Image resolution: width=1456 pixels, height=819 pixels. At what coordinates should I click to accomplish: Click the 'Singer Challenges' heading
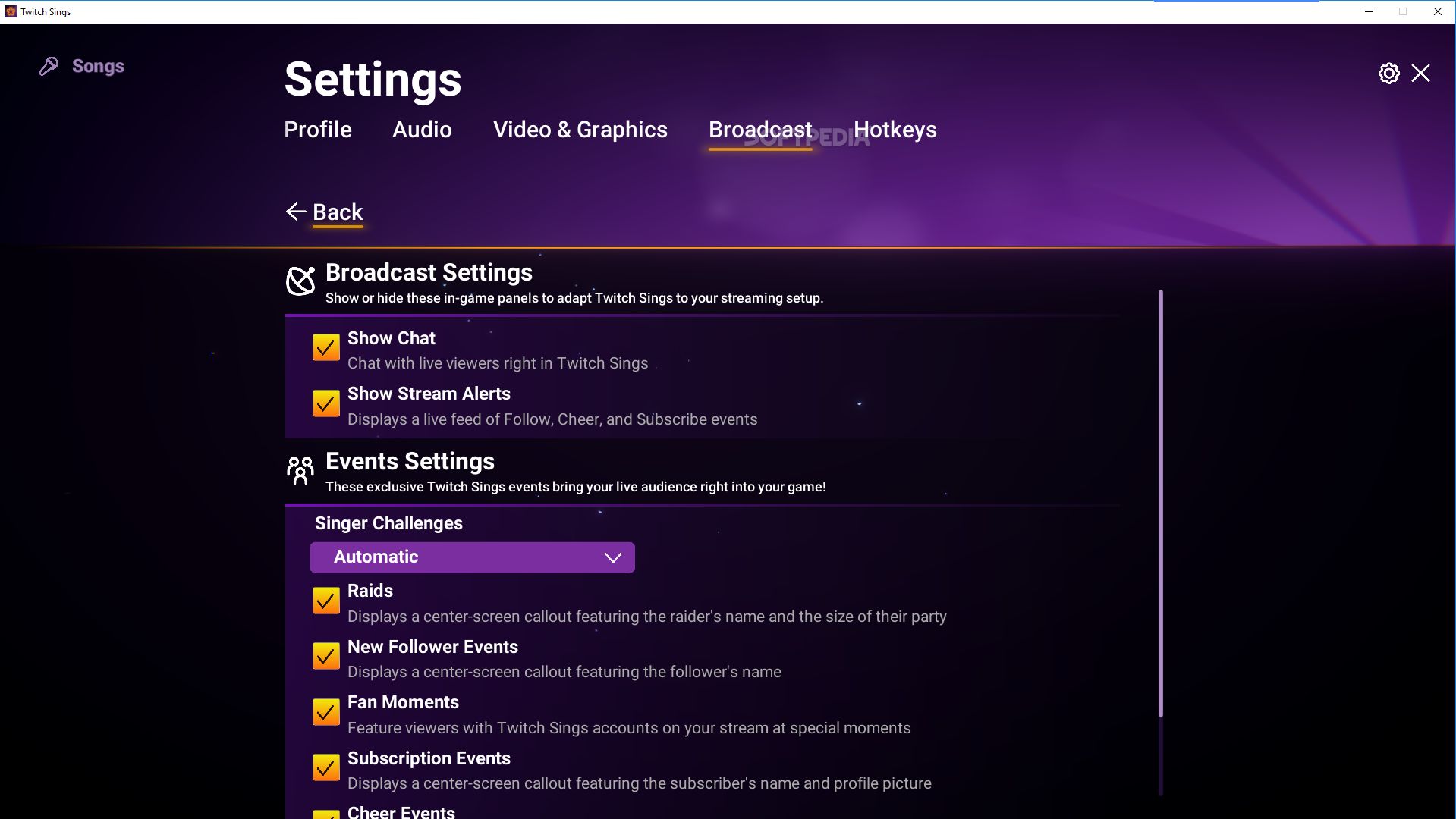(388, 523)
